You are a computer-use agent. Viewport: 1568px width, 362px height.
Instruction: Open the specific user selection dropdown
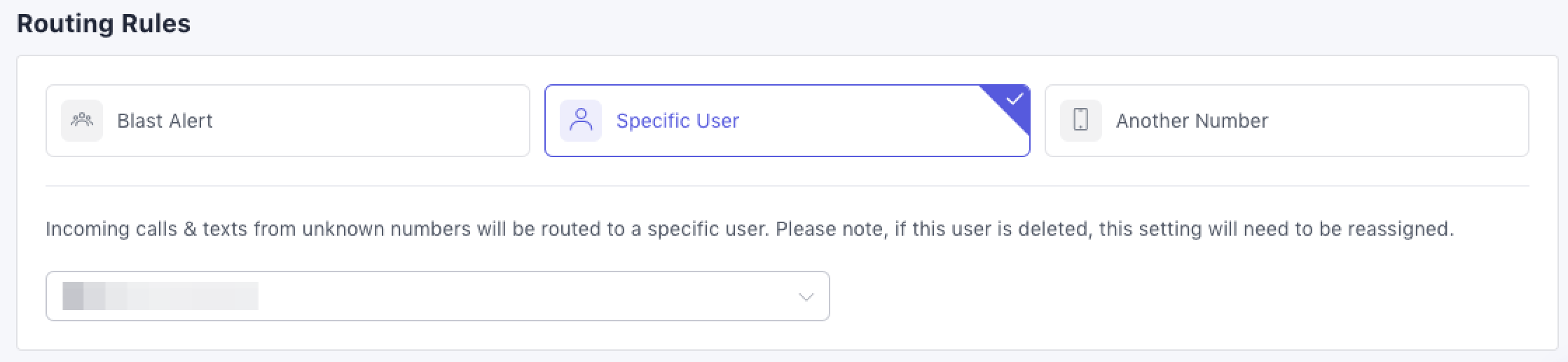(437, 297)
